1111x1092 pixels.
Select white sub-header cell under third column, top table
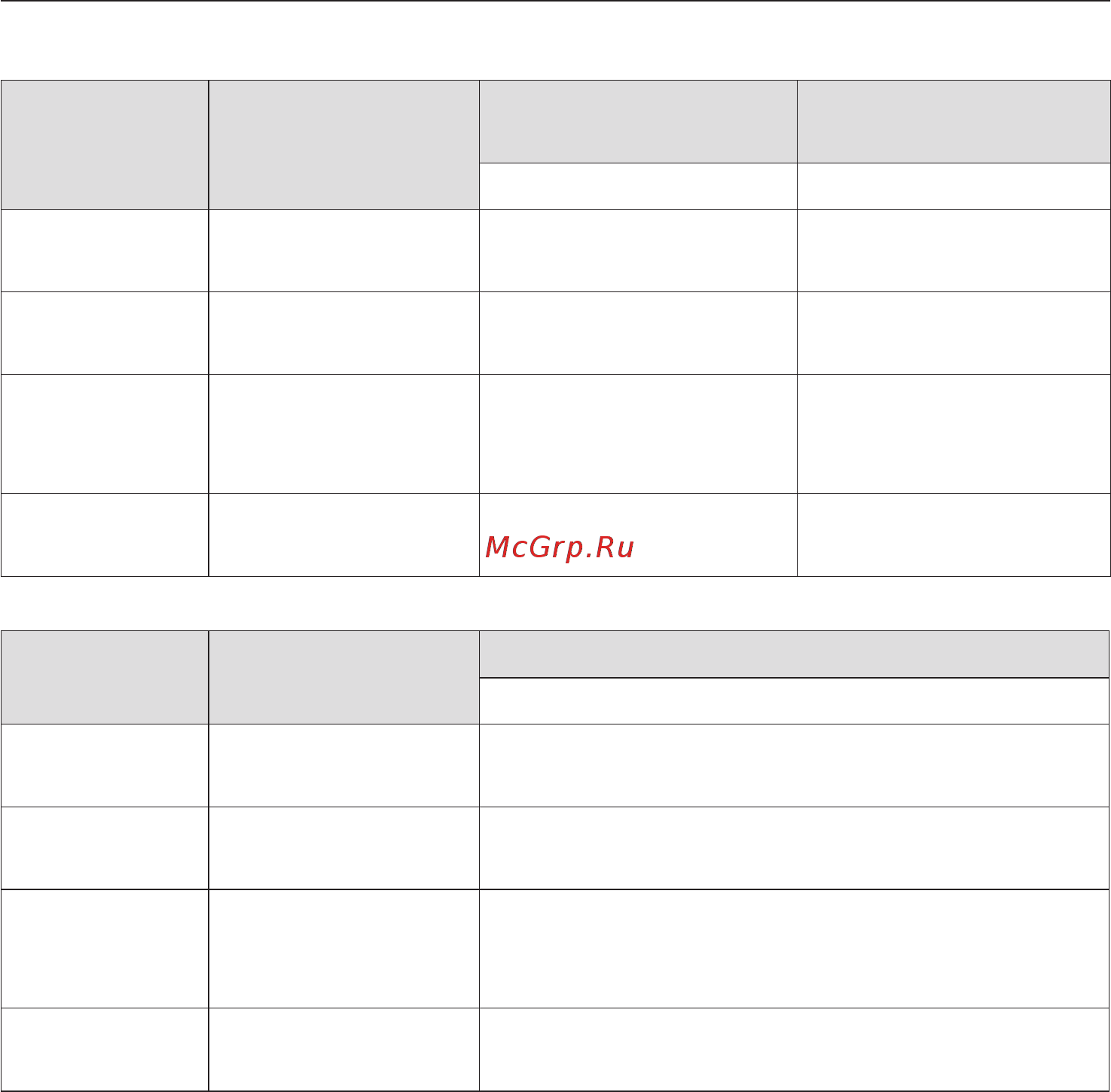pos(638,186)
